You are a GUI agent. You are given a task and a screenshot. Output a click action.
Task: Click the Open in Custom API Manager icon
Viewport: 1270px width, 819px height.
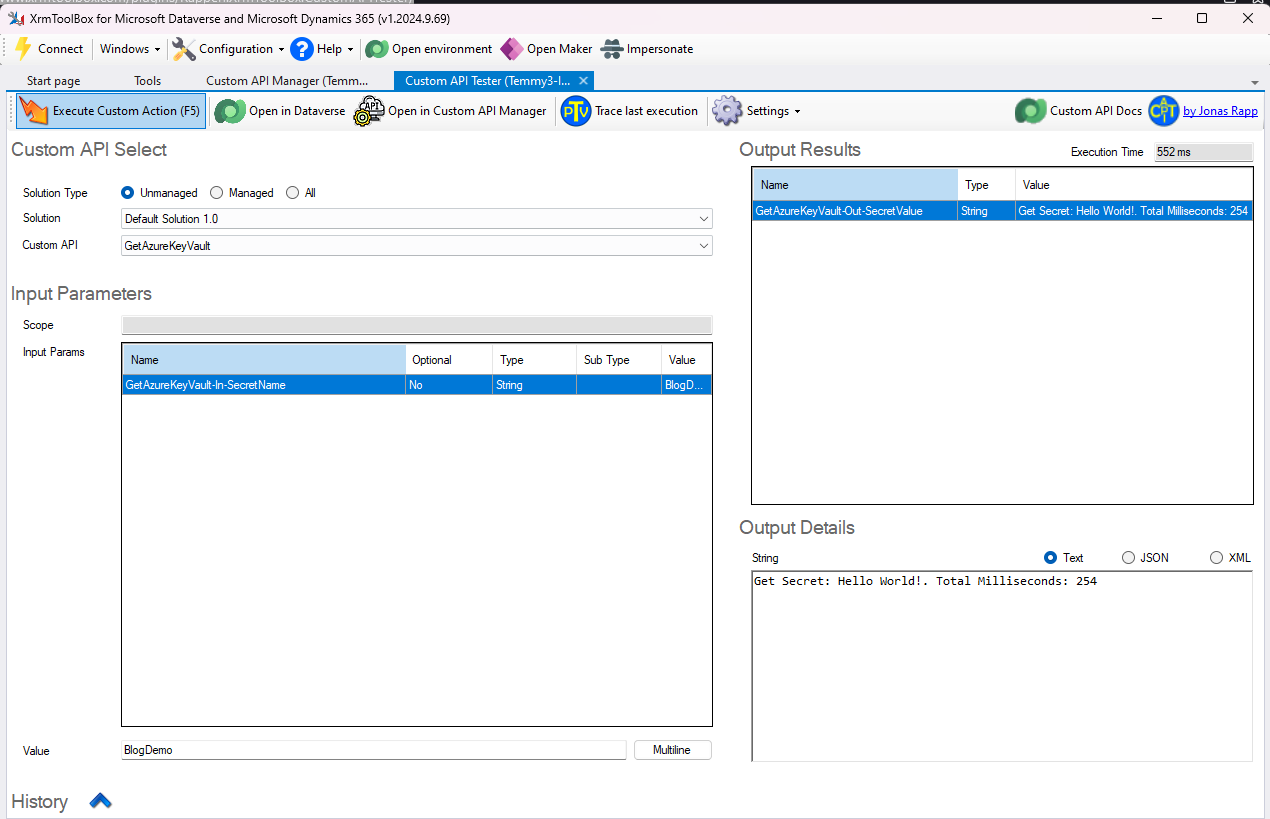pyautogui.click(x=369, y=111)
